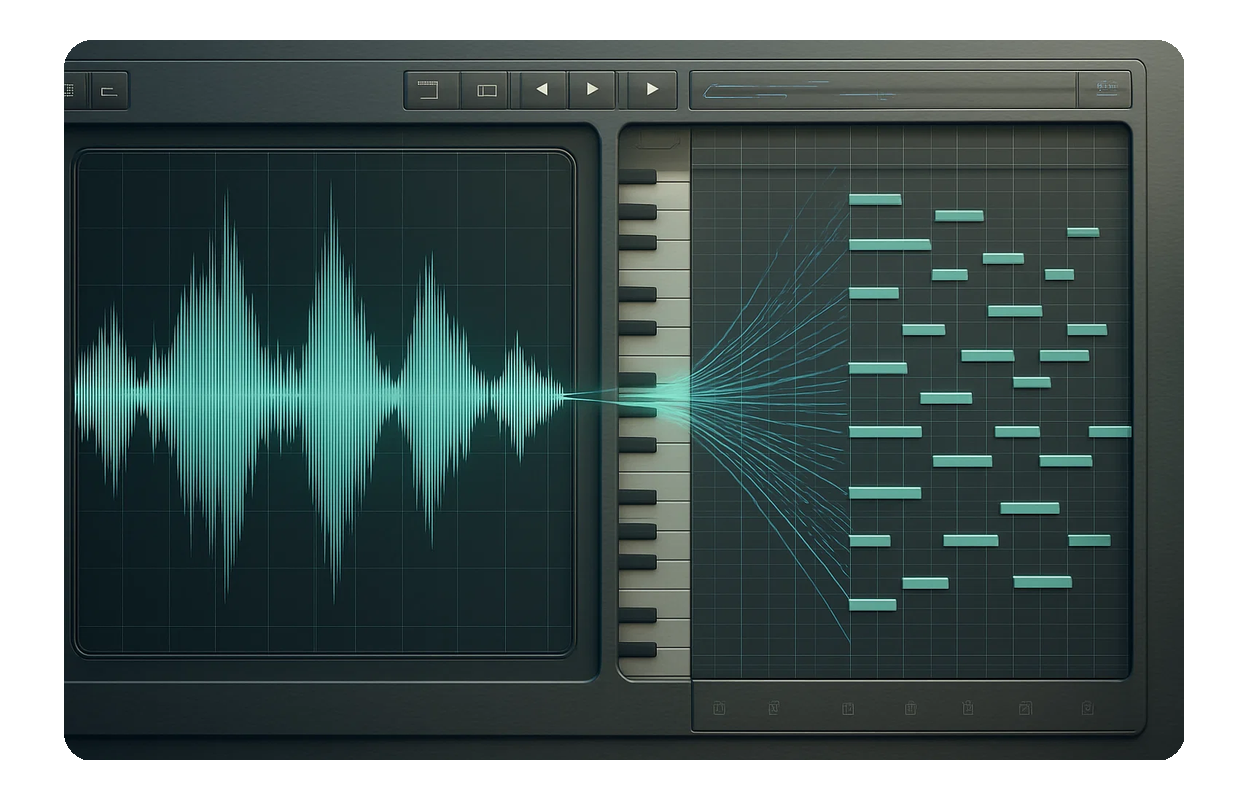Open the icon at right end of top bar

pos(1106,90)
